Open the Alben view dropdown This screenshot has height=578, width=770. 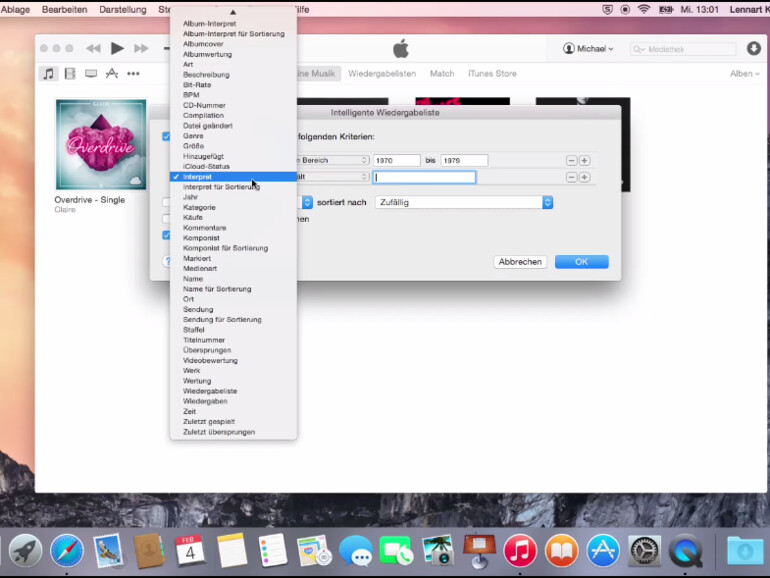click(744, 74)
